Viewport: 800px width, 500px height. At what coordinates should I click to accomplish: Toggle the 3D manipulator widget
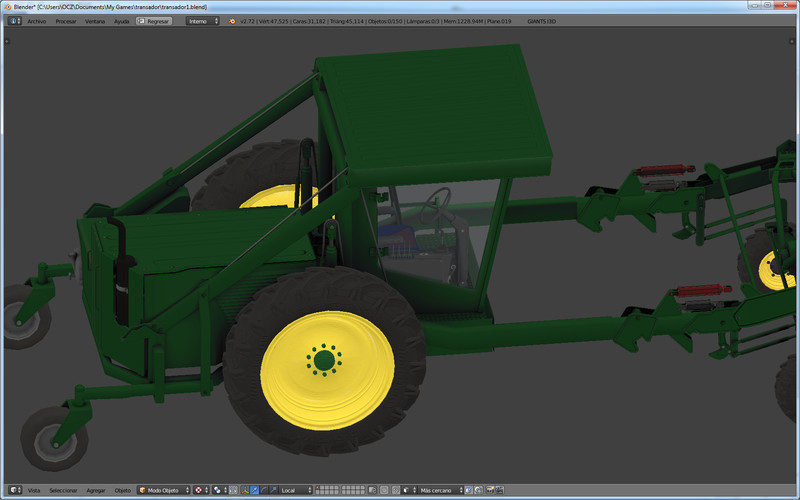click(x=242, y=490)
